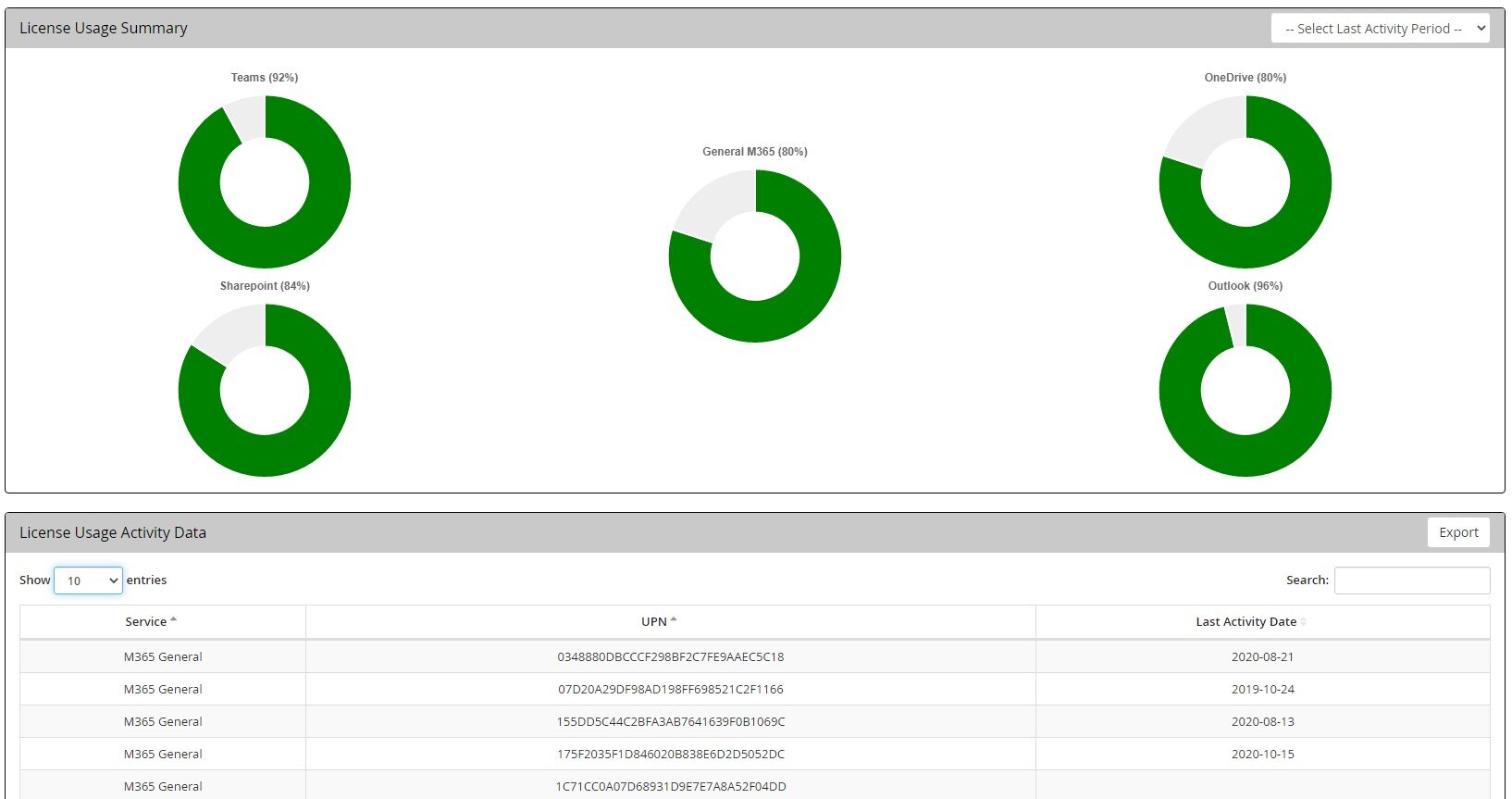Screen dimensions: 1512x799
Task: Sort table by Service column header
Action: pos(163,622)
